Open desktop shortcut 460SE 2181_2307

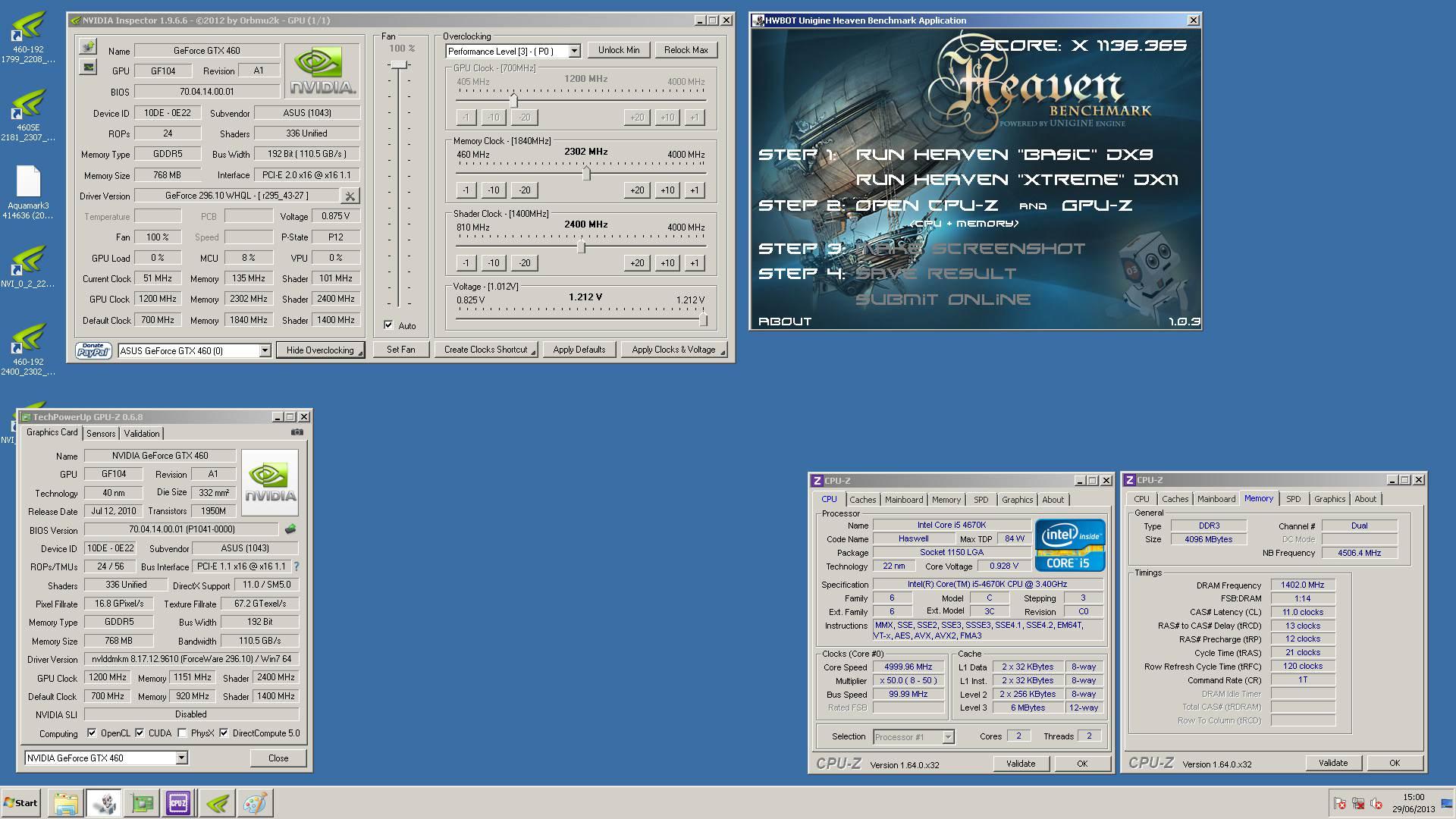28,115
